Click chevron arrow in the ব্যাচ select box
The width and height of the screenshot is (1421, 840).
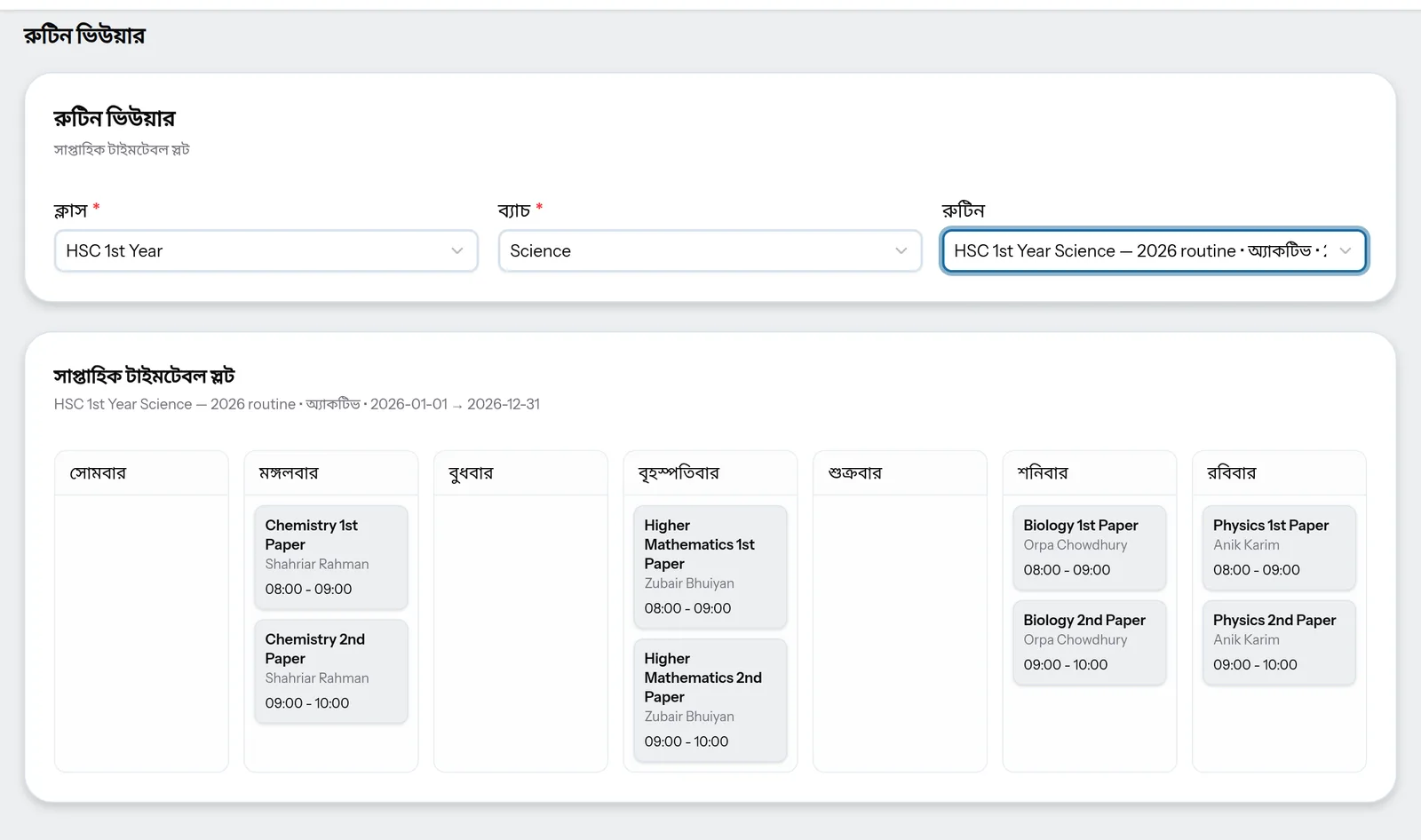(x=901, y=251)
